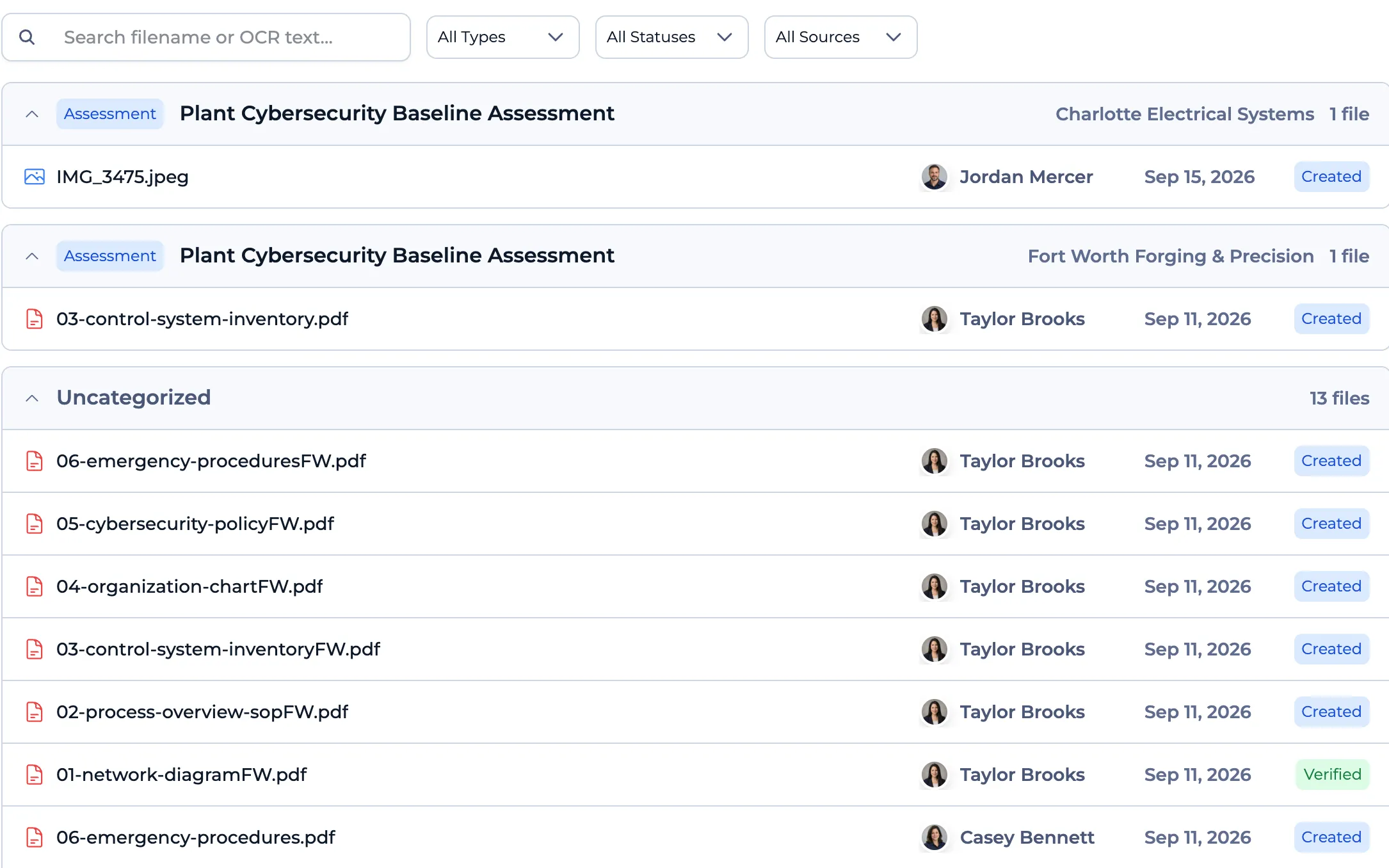This screenshot has width=1389, height=868.
Task: Click the Casey Bennett name
Action: (x=1027, y=837)
